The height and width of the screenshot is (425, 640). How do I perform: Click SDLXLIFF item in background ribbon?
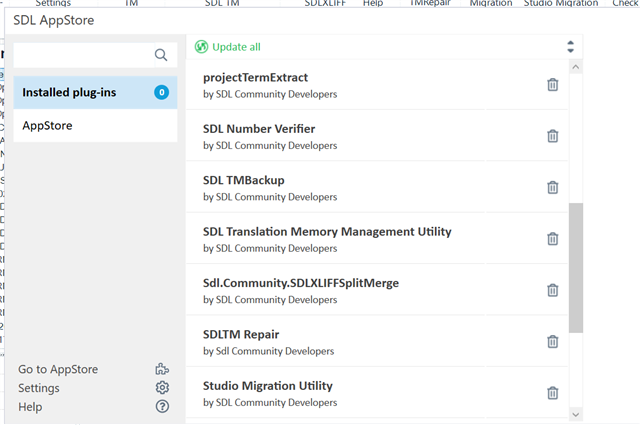pyautogui.click(x=325, y=3)
